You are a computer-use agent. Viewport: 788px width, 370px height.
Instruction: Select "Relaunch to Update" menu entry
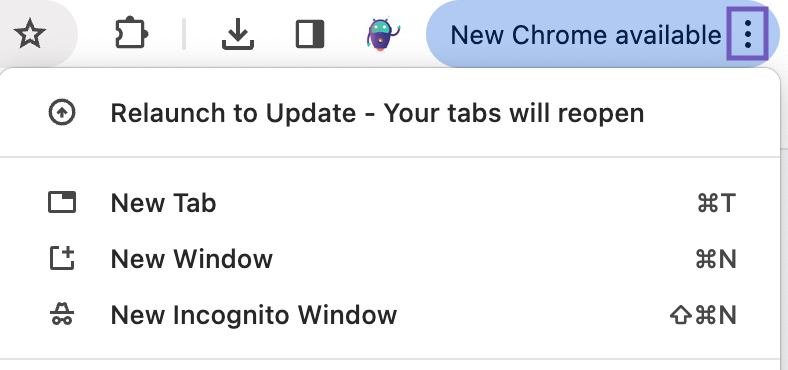(x=390, y=113)
